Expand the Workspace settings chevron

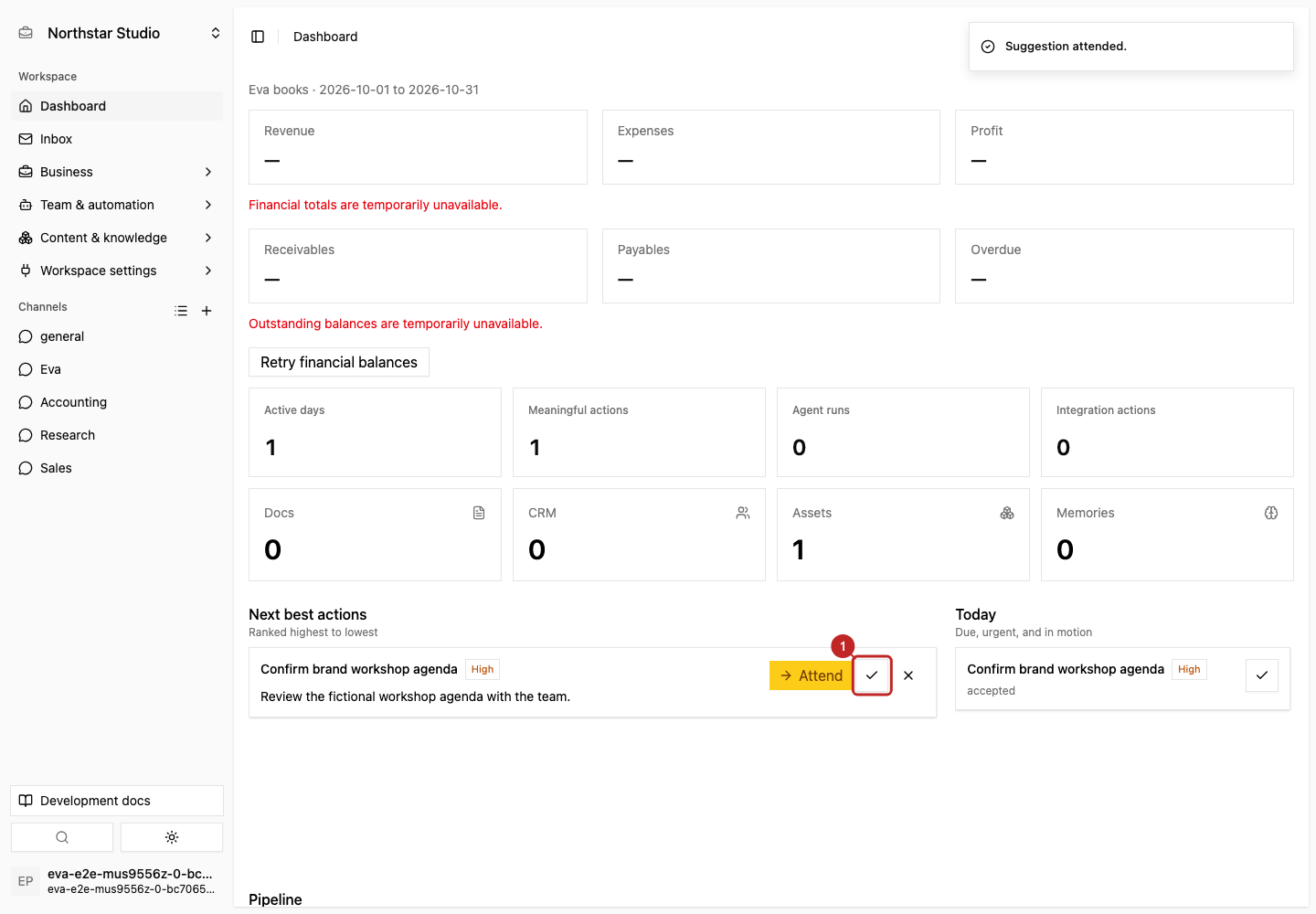208,271
